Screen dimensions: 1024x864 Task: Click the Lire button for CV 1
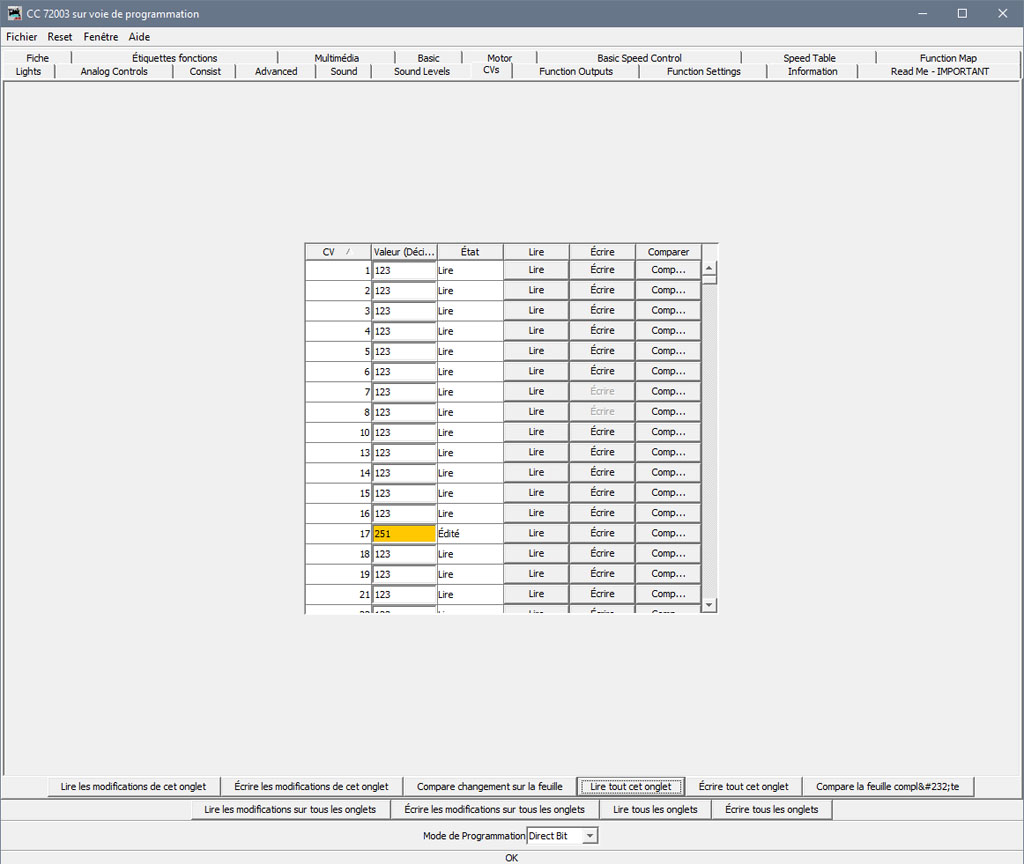(536, 270)
